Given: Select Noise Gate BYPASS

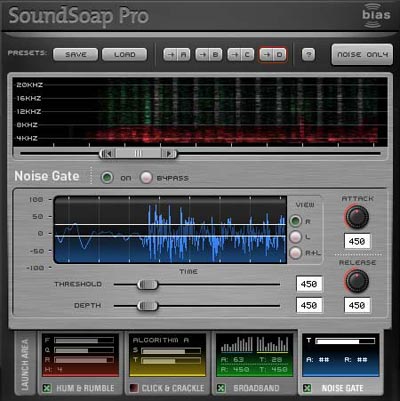Looking at the screenshot, I should pyautogui.click(x=146, y=177).
